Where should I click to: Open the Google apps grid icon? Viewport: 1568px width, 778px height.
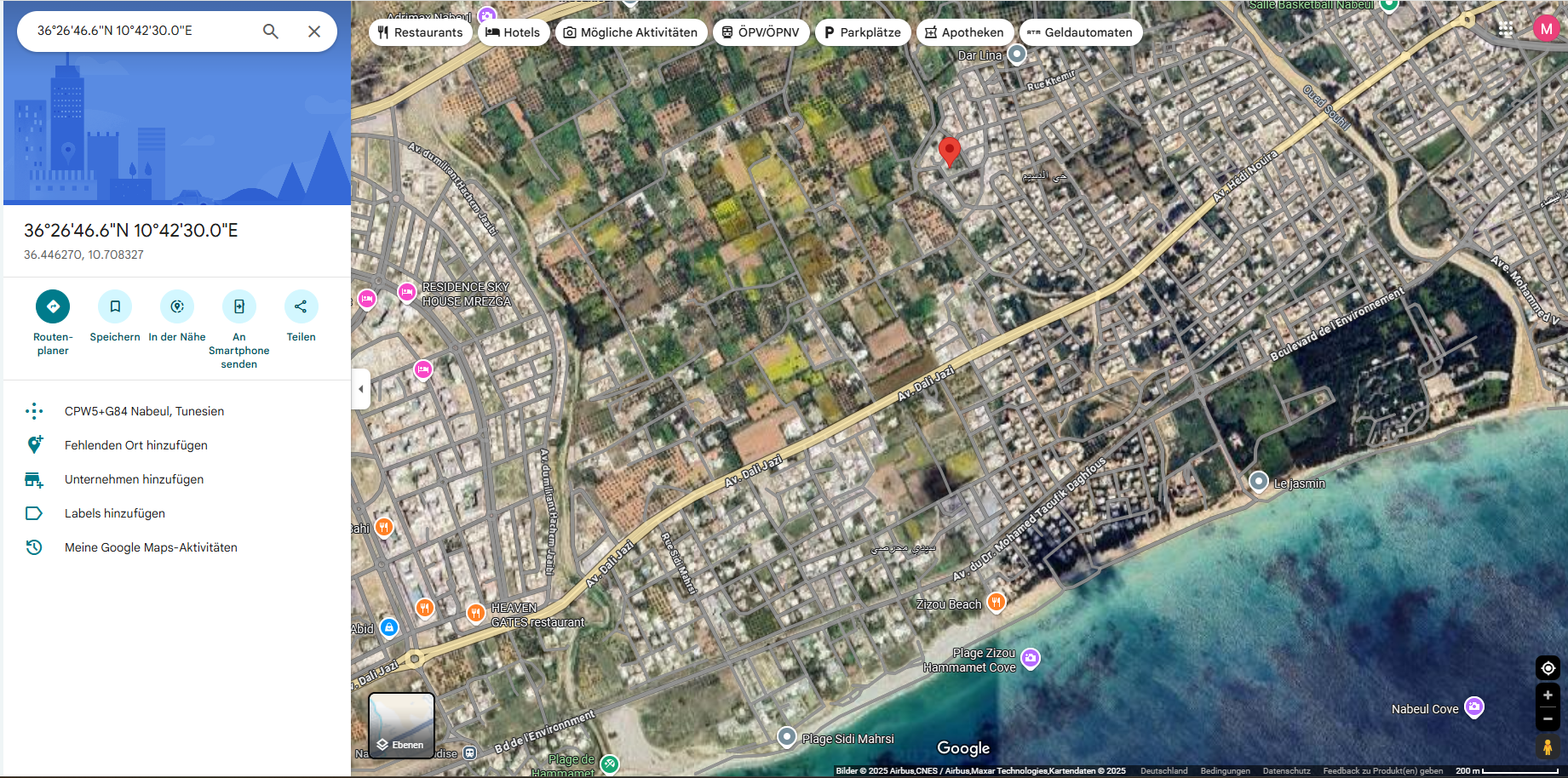(1506, 29)
